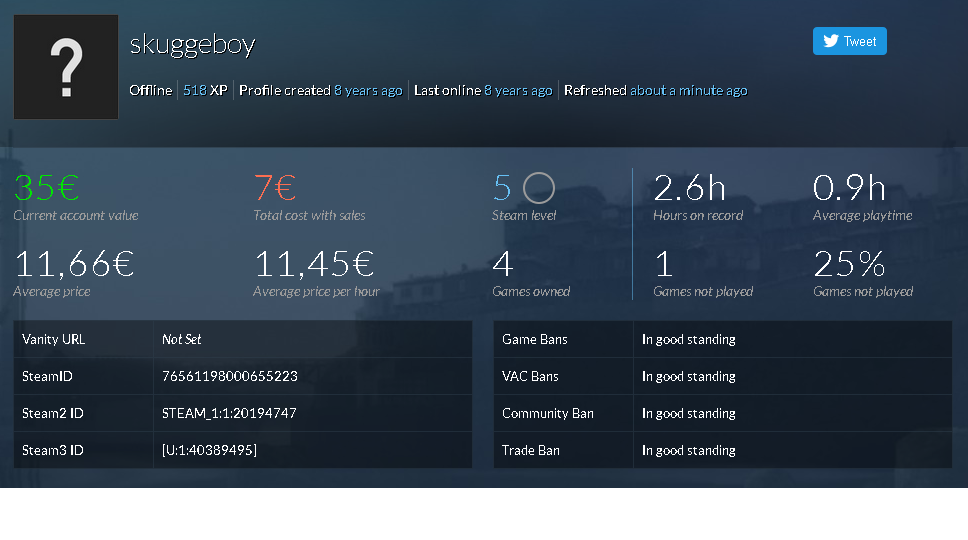Click the 'Average playtime' caption
Image resolution: width=968 pixels, height=540 pixels.
pos(862,215)
